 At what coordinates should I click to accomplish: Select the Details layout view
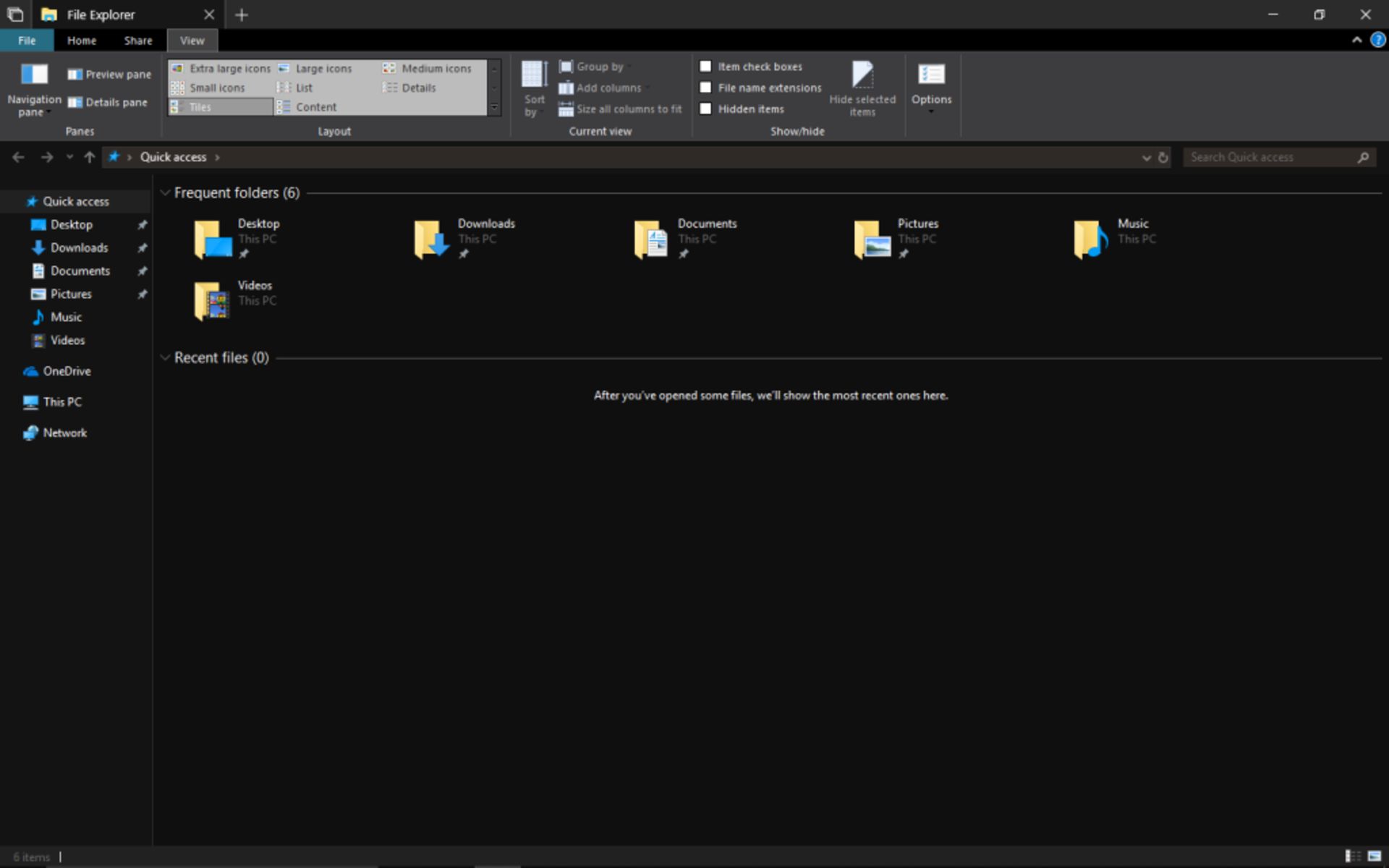[420, 88]
